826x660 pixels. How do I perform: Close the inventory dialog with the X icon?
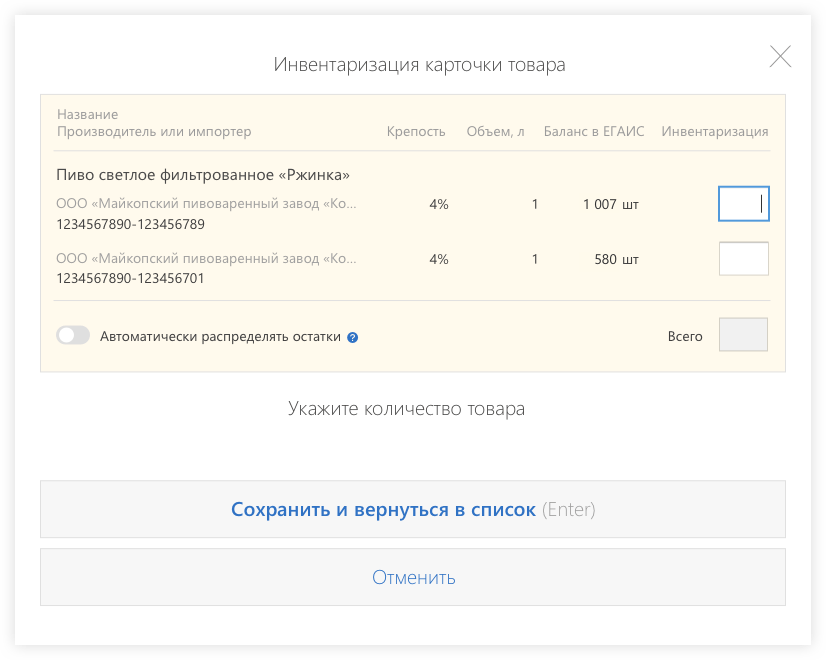(780, 57)
